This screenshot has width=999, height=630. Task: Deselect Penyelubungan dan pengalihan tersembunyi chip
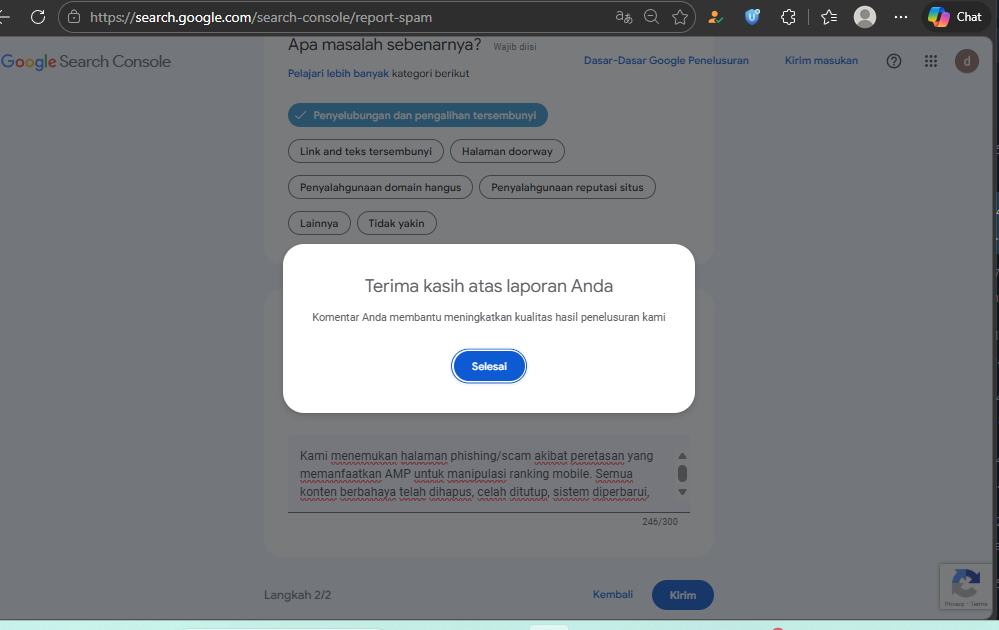tap(418, 115)
